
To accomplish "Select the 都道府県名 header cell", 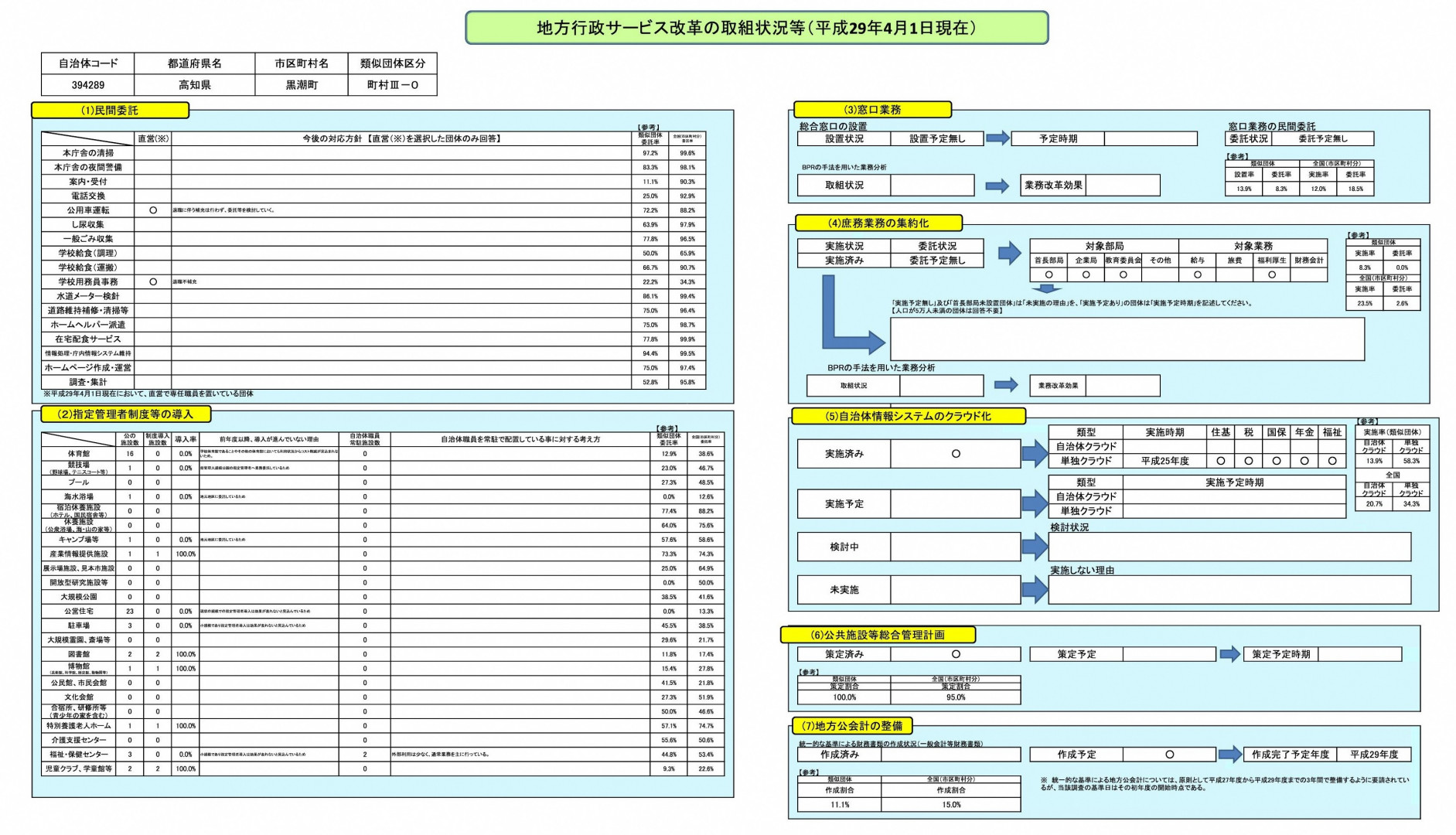I will point(195,63).
